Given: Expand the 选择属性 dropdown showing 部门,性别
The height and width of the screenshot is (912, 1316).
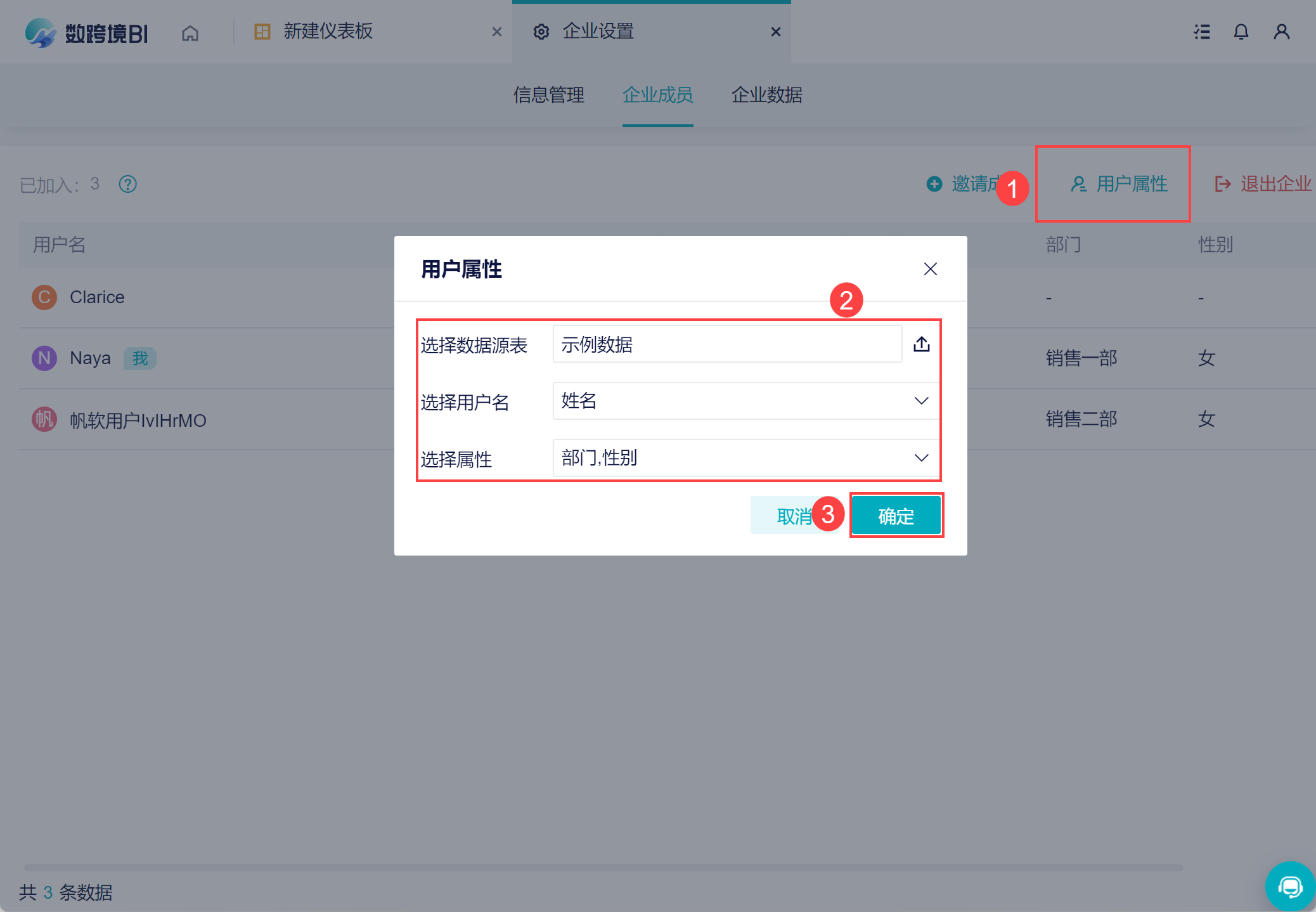Looking at the screenshot, I should [921, 458].
